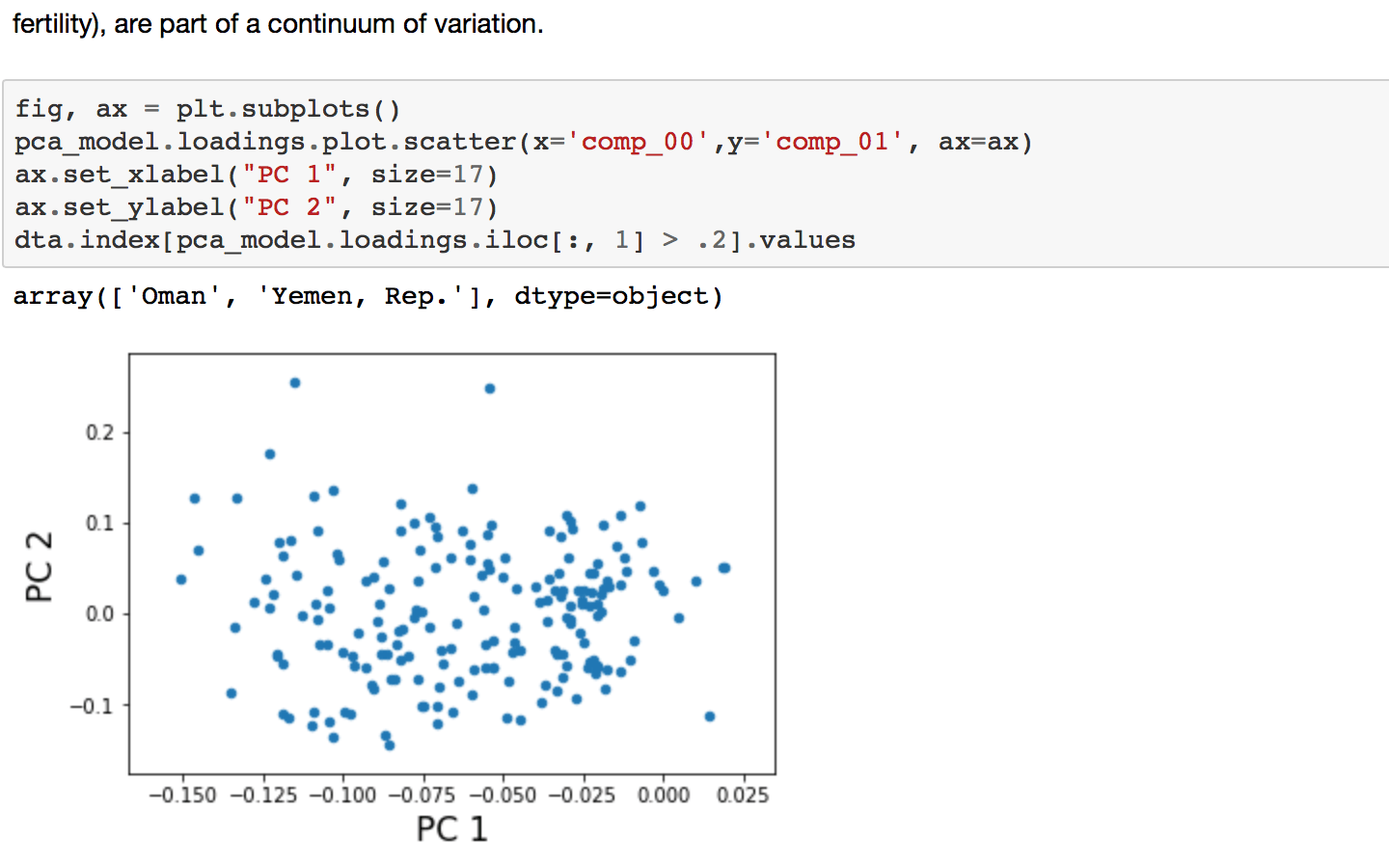The width and height of the screenshot is (1389, 868).
Task: Click the 'comp_01' string in the code
Action: pyautogui.click(x=832, y=142)
